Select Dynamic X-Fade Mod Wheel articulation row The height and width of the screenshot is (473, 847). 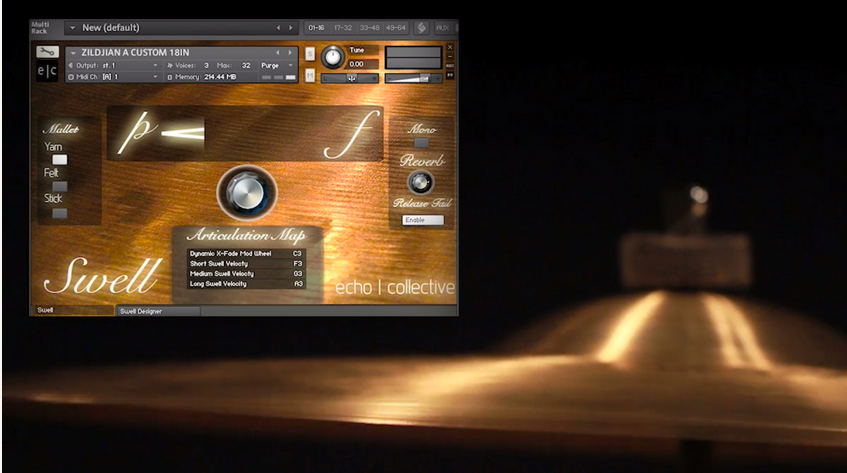(246, 254)
